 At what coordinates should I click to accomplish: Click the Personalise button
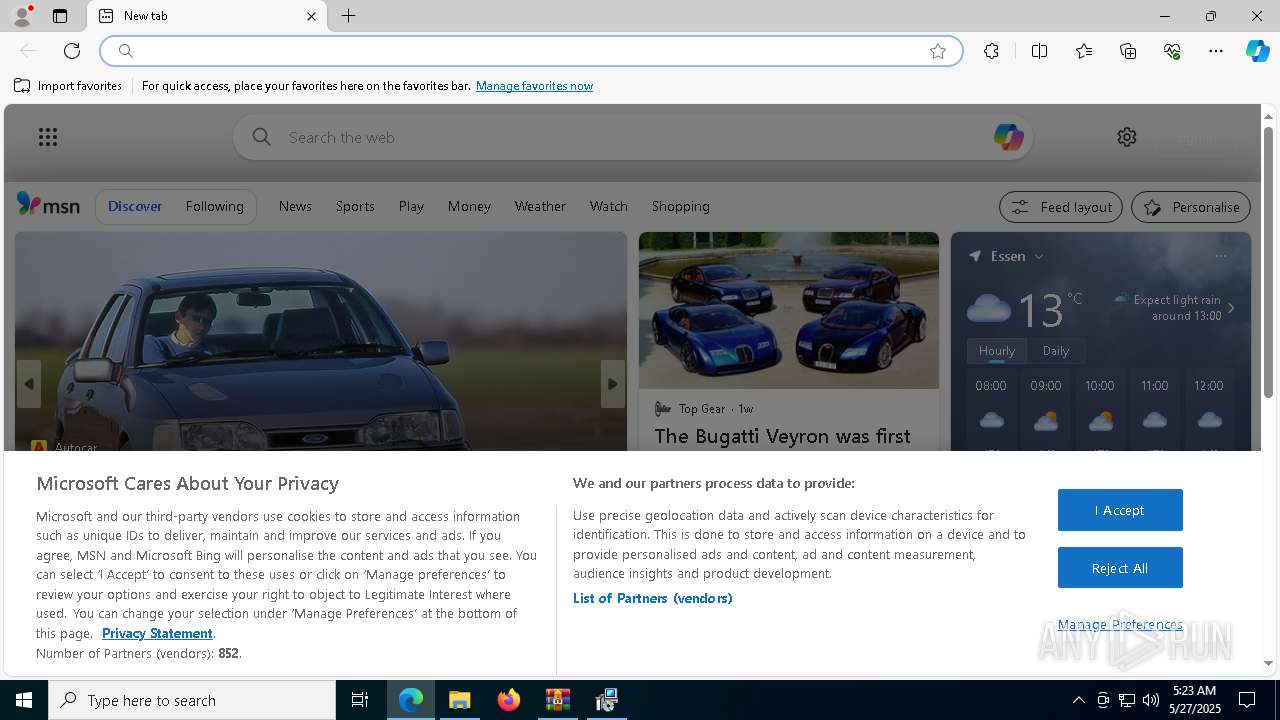point(1191,207)
